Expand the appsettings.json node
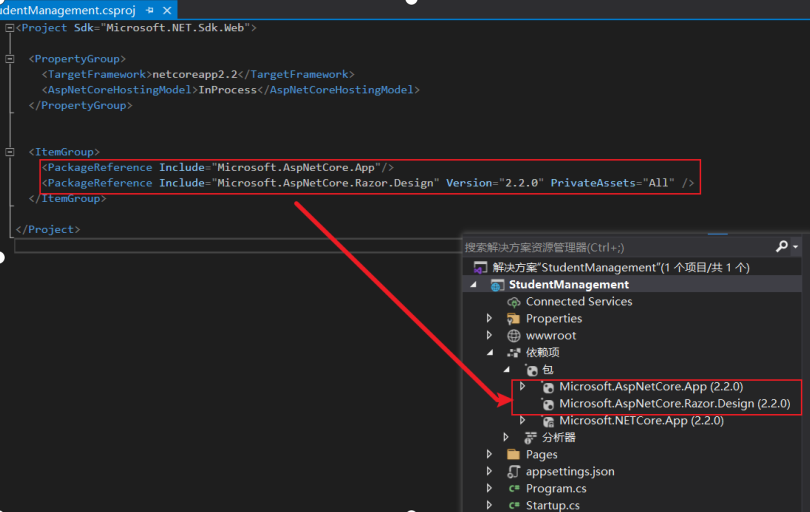810x512 pixels. click(x=489, y=471)
